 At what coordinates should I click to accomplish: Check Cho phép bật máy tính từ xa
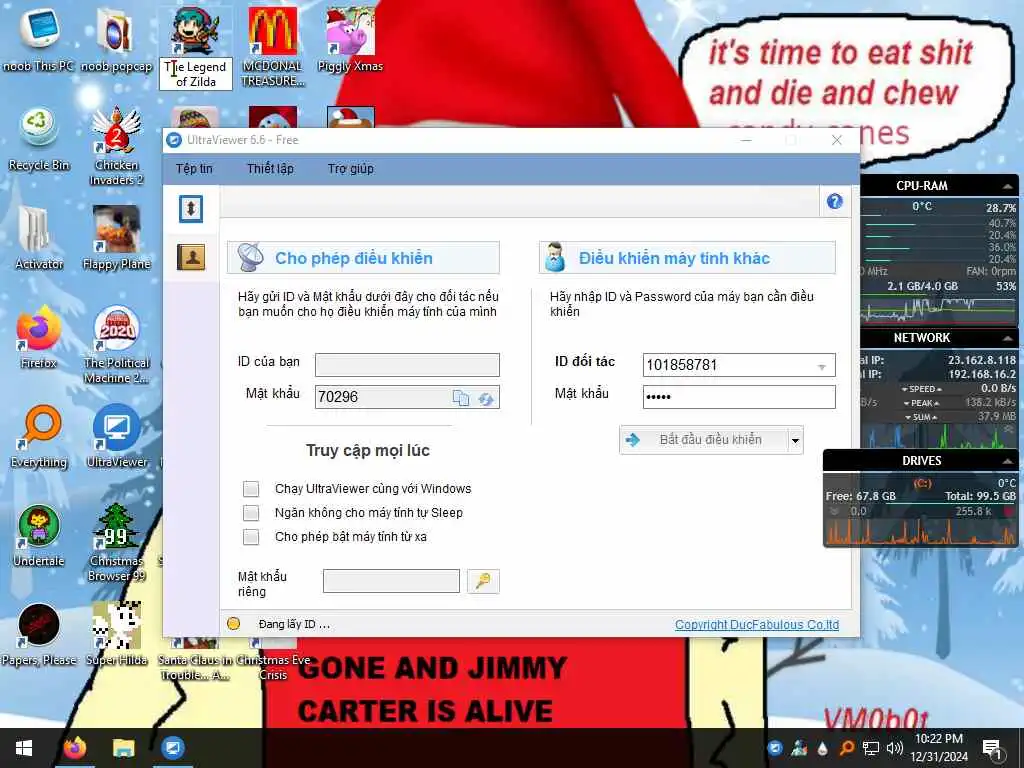tap(251, 537)
